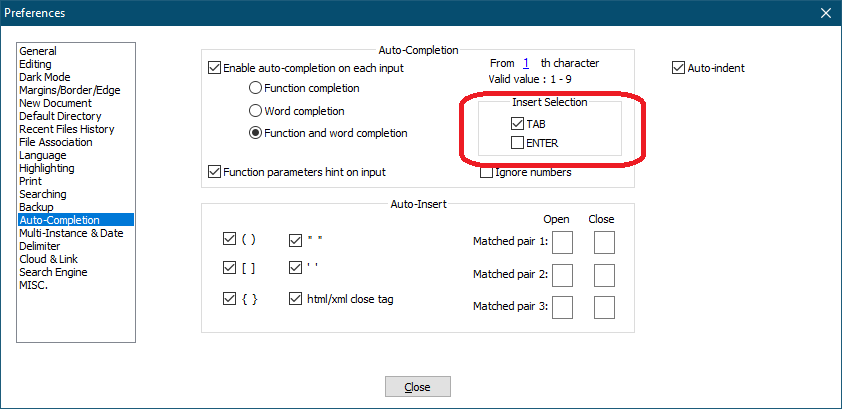Close the Preferences dialog with X
The height and width of the screenshot is (409, 842).
[x=825, y=13]
